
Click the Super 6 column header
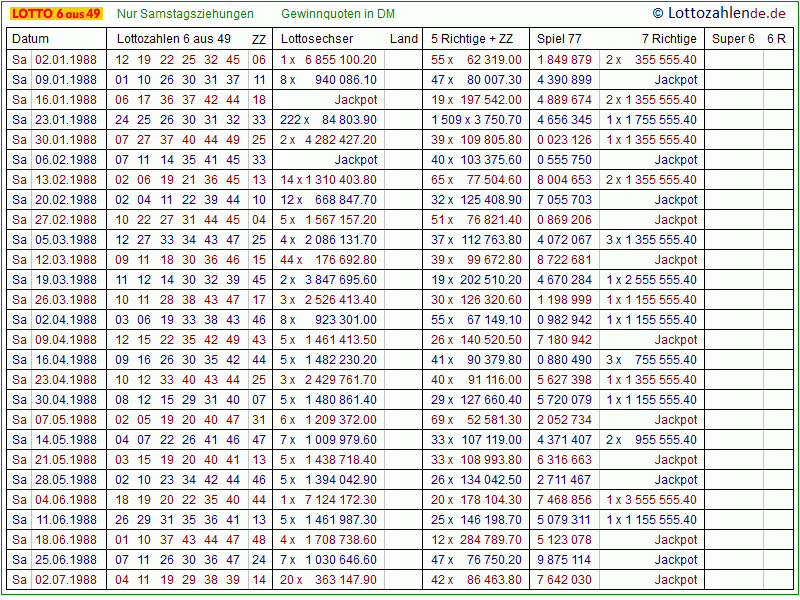733,39
